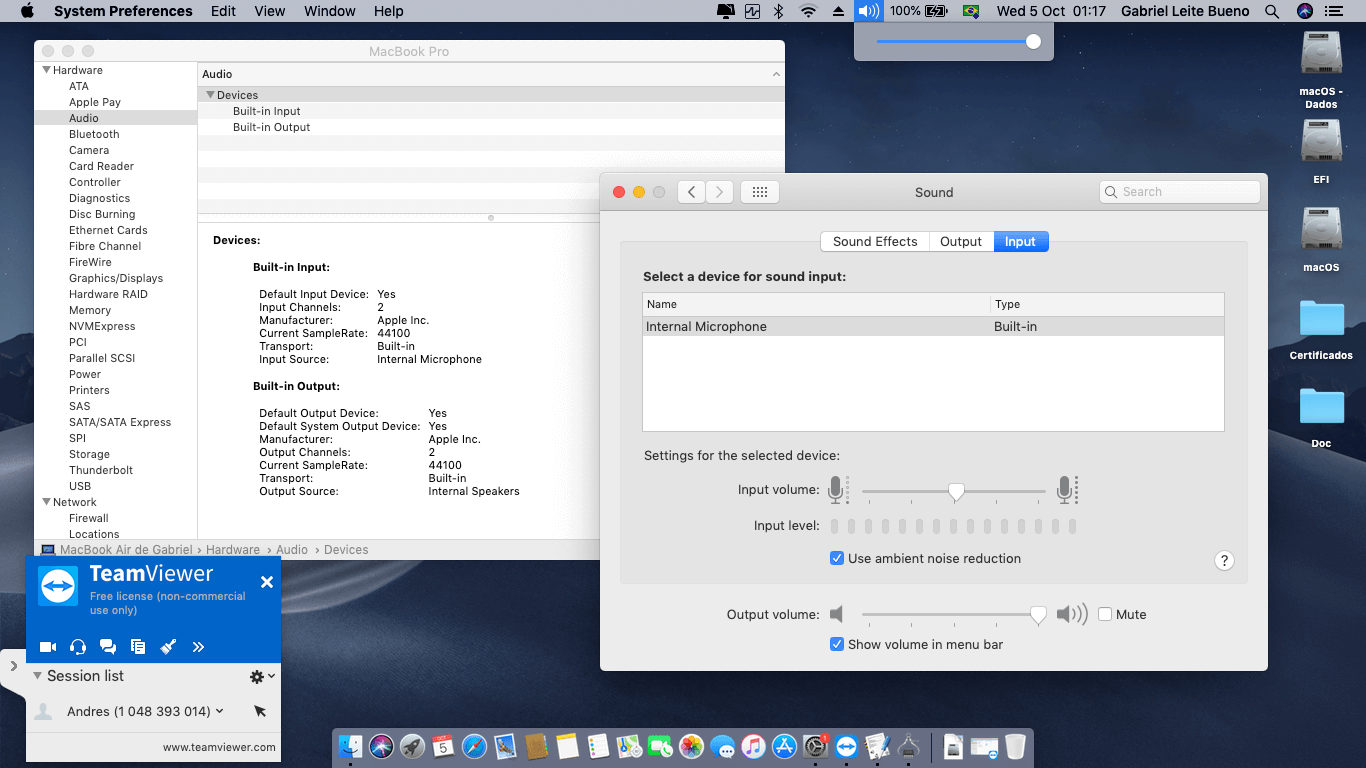1366x768 pixels.
Task: Open Finder from the Dock
Action: [350, 746]
